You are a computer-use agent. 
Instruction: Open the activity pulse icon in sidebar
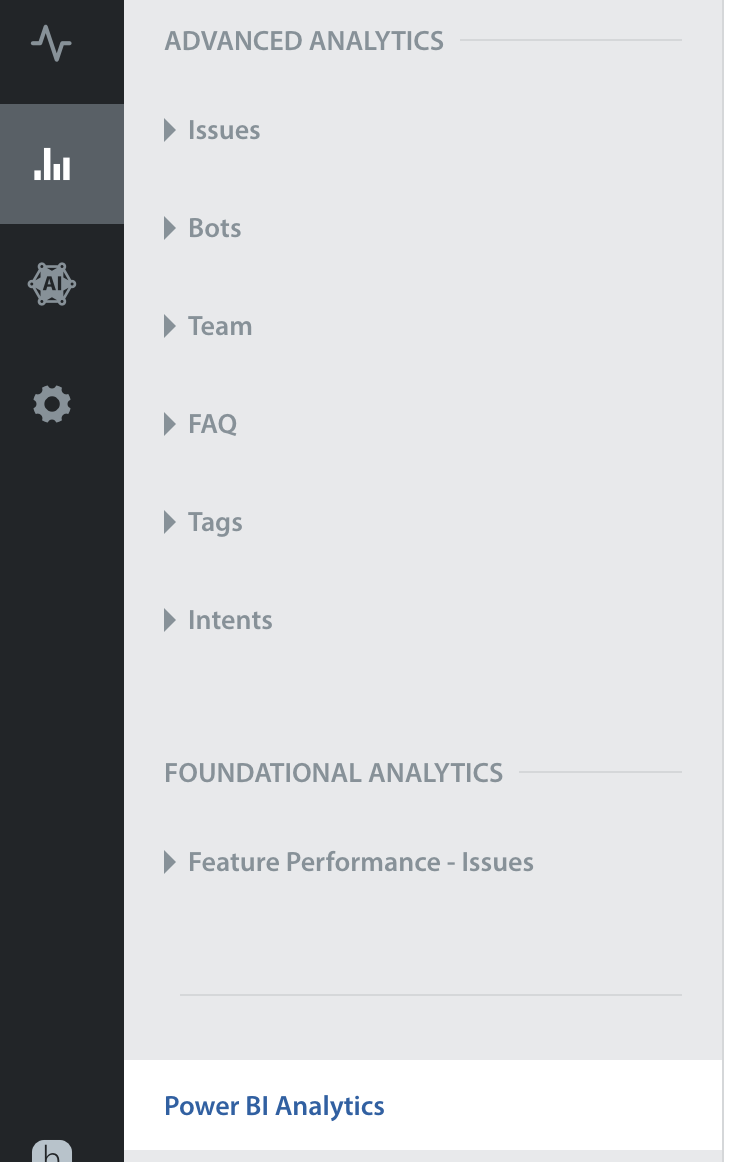pos(51,43)
